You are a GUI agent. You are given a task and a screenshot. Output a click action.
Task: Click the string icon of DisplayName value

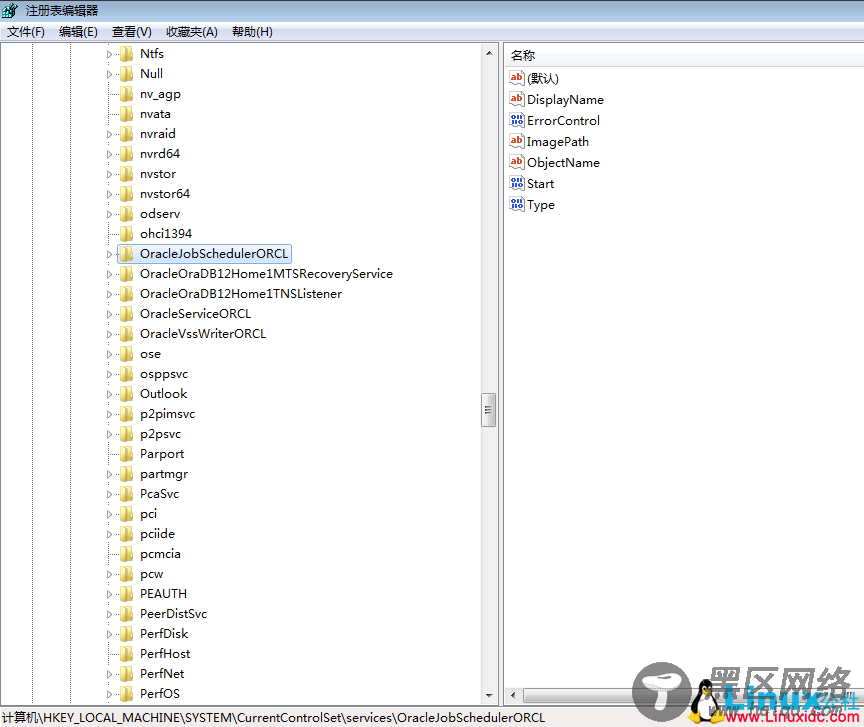[517, 99]
